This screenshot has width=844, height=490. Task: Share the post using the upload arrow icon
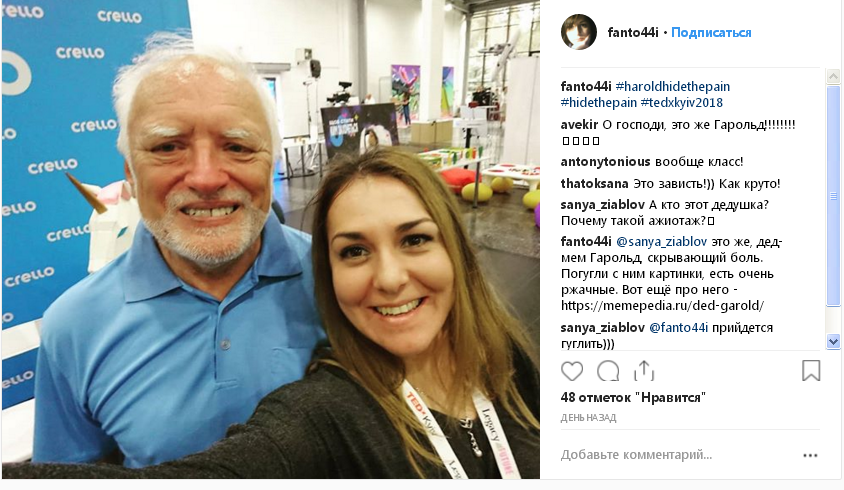[644, 370]
